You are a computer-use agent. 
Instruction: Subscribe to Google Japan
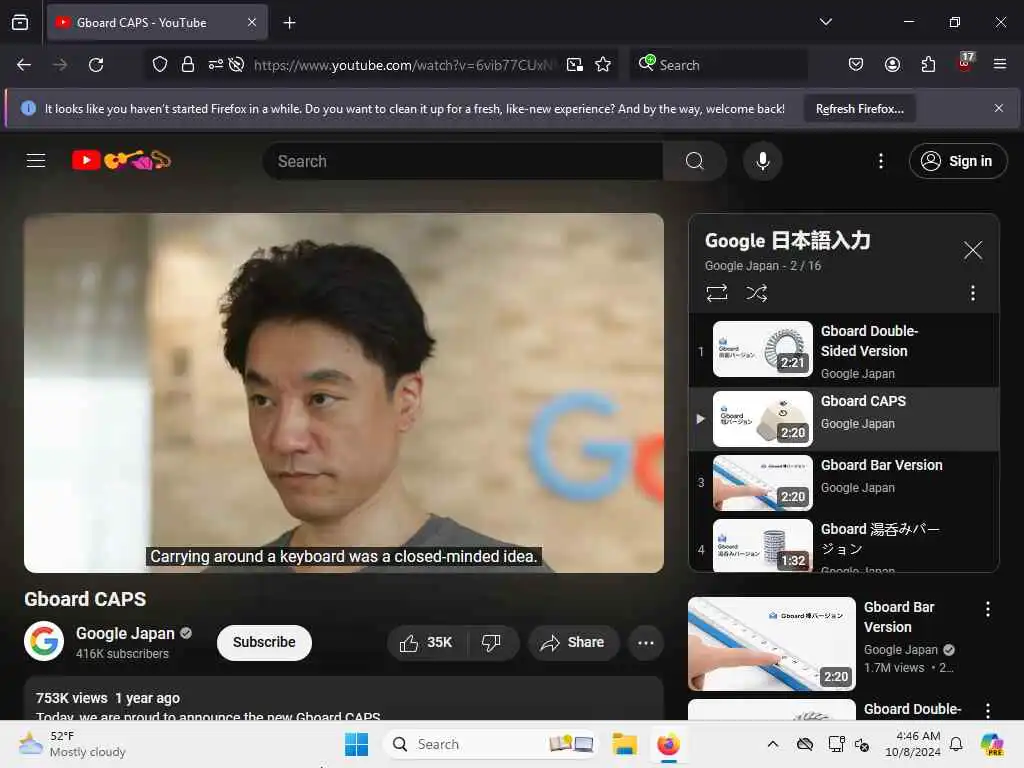pos(264,642)
